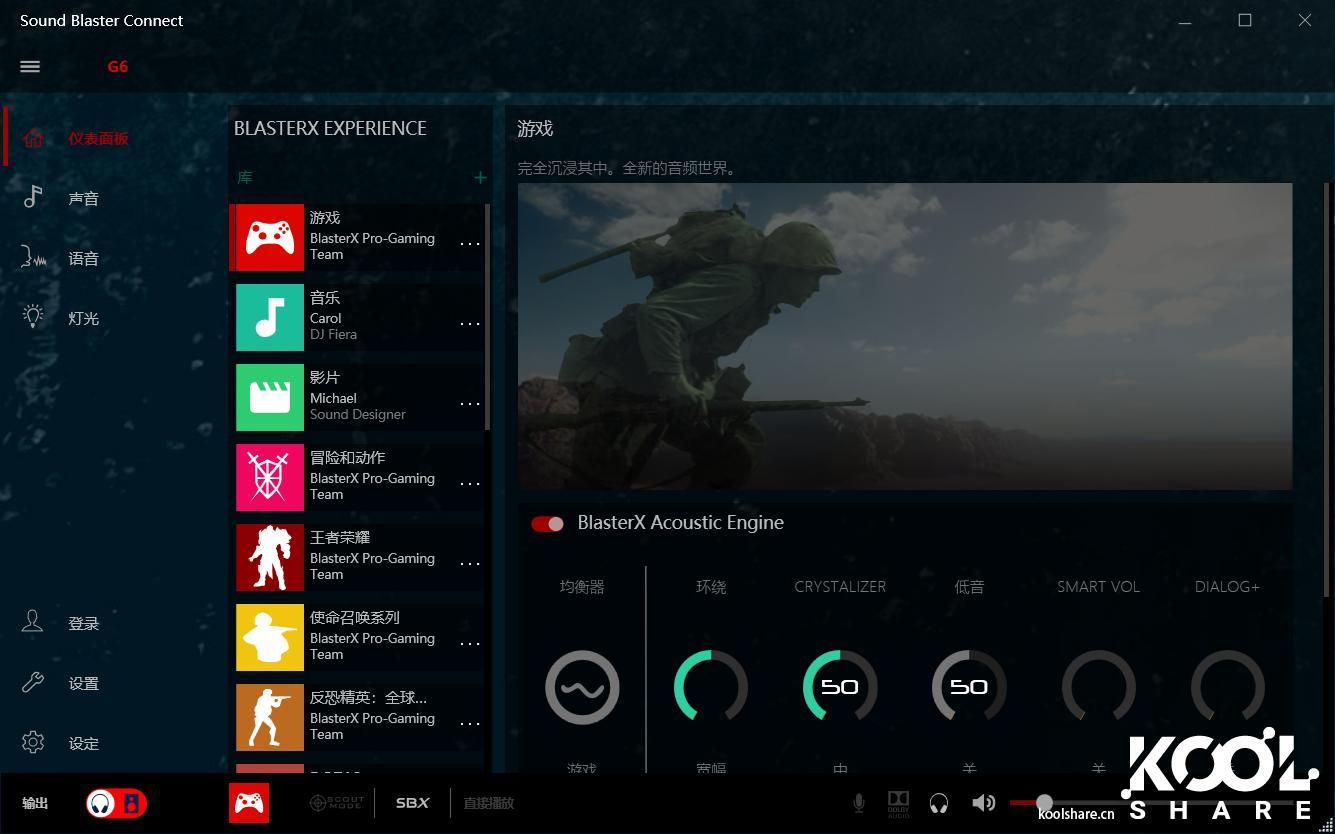Click the Dolby Audio icon

tap(898, 803)
